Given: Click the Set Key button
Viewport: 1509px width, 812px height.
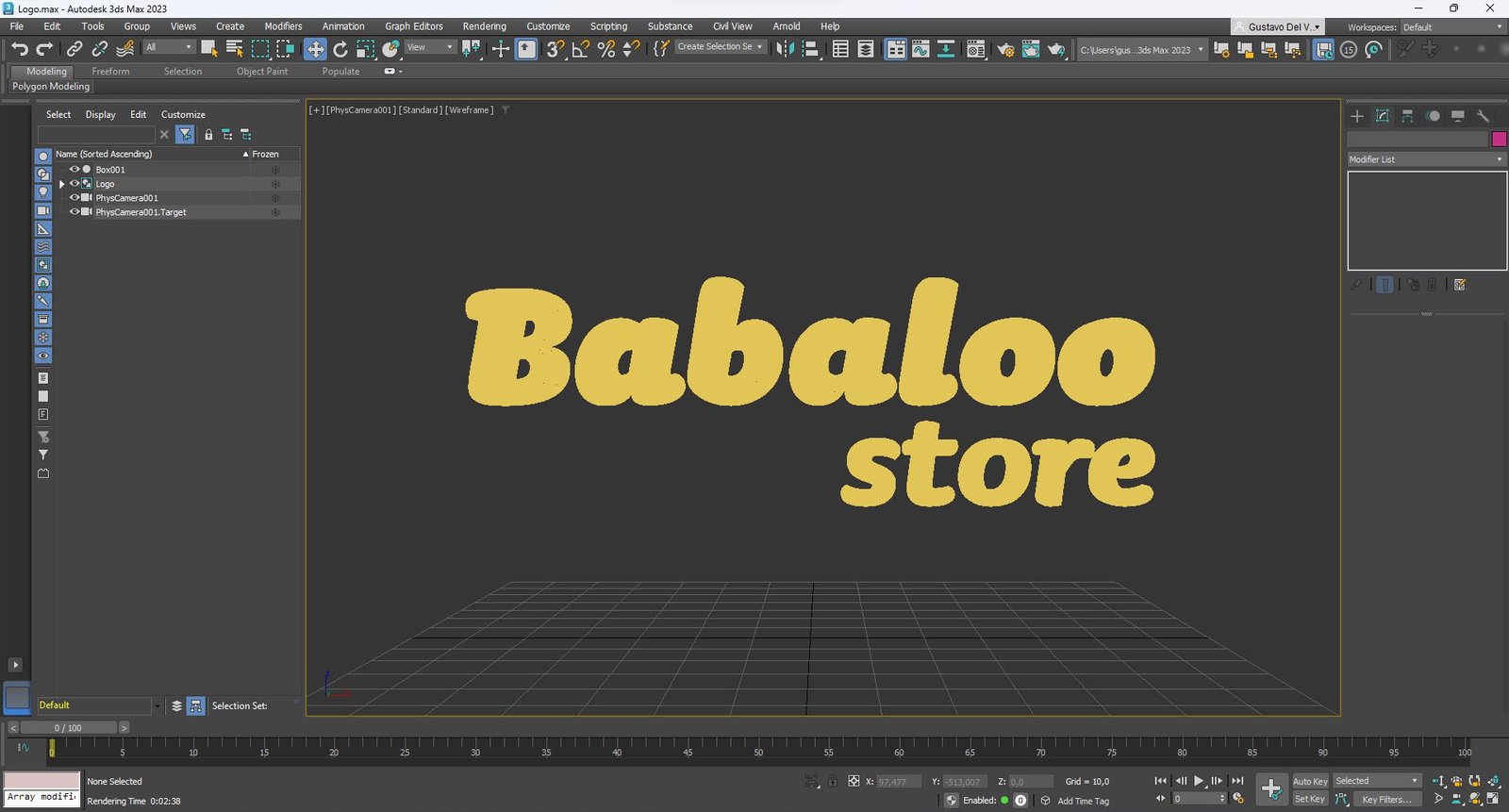Looking at the screenshot, I should click(1310, 799).
